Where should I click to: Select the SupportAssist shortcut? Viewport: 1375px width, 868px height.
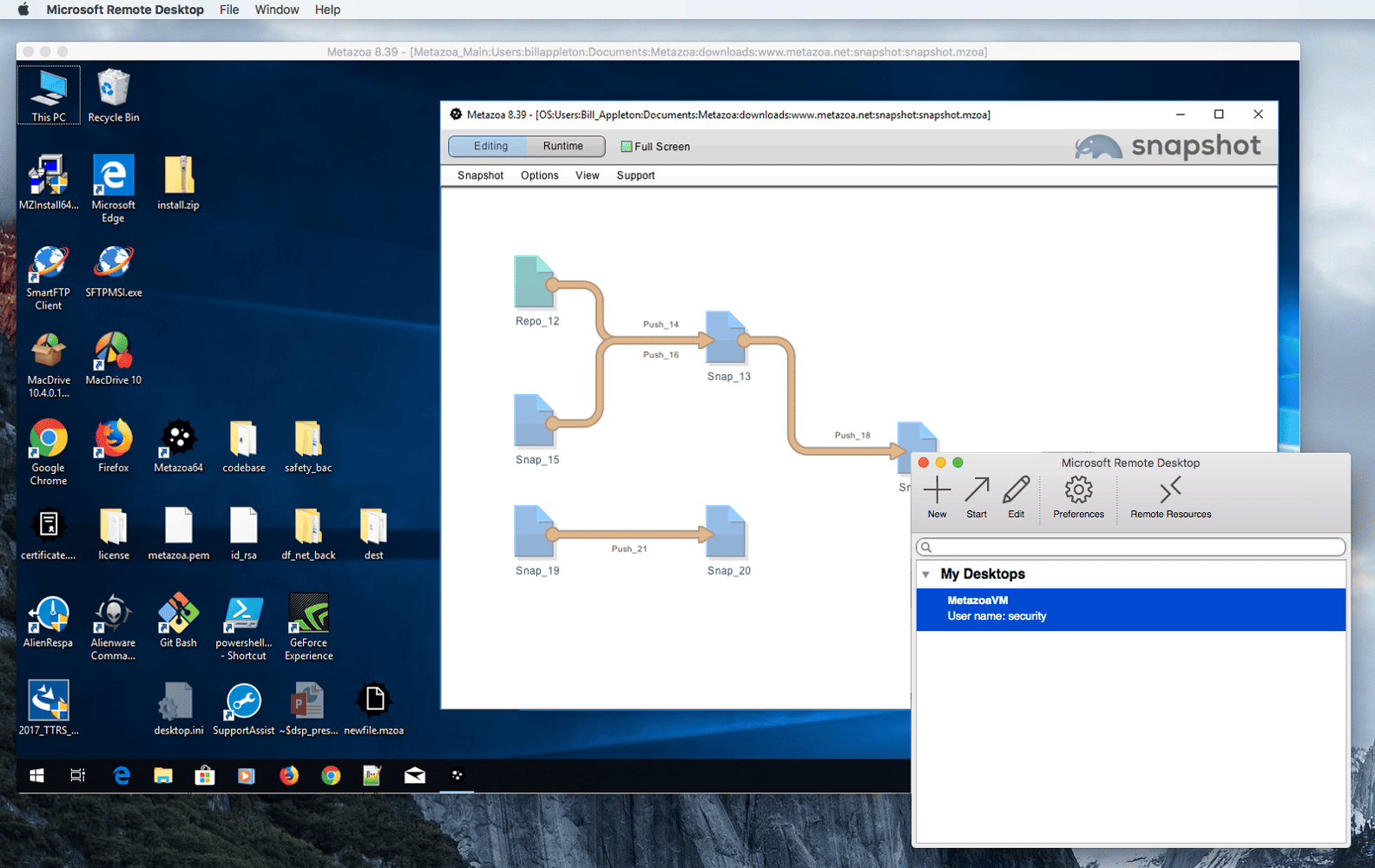tap(244, 708)
